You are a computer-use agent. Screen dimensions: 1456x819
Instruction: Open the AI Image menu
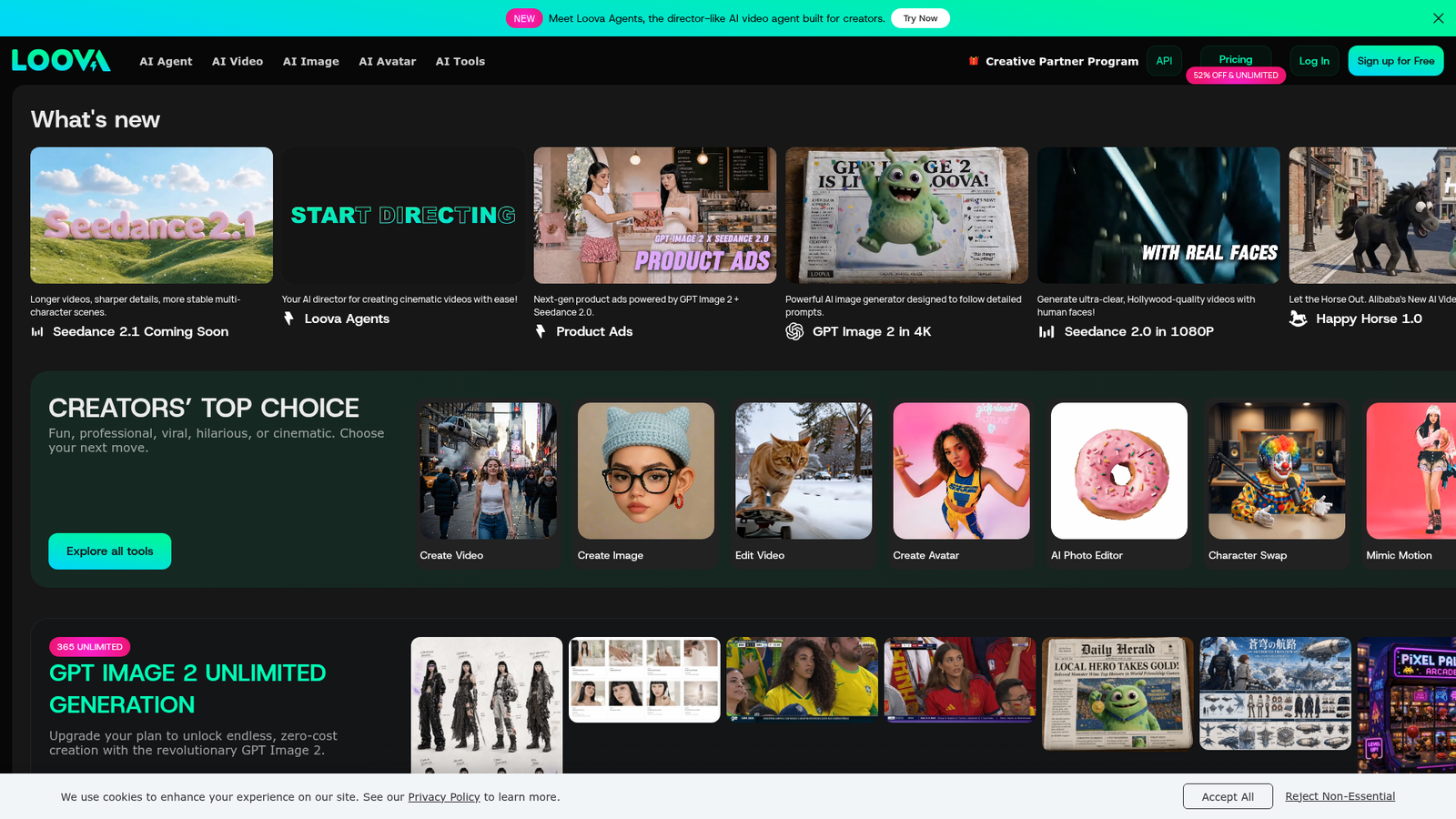click(311, 61)
